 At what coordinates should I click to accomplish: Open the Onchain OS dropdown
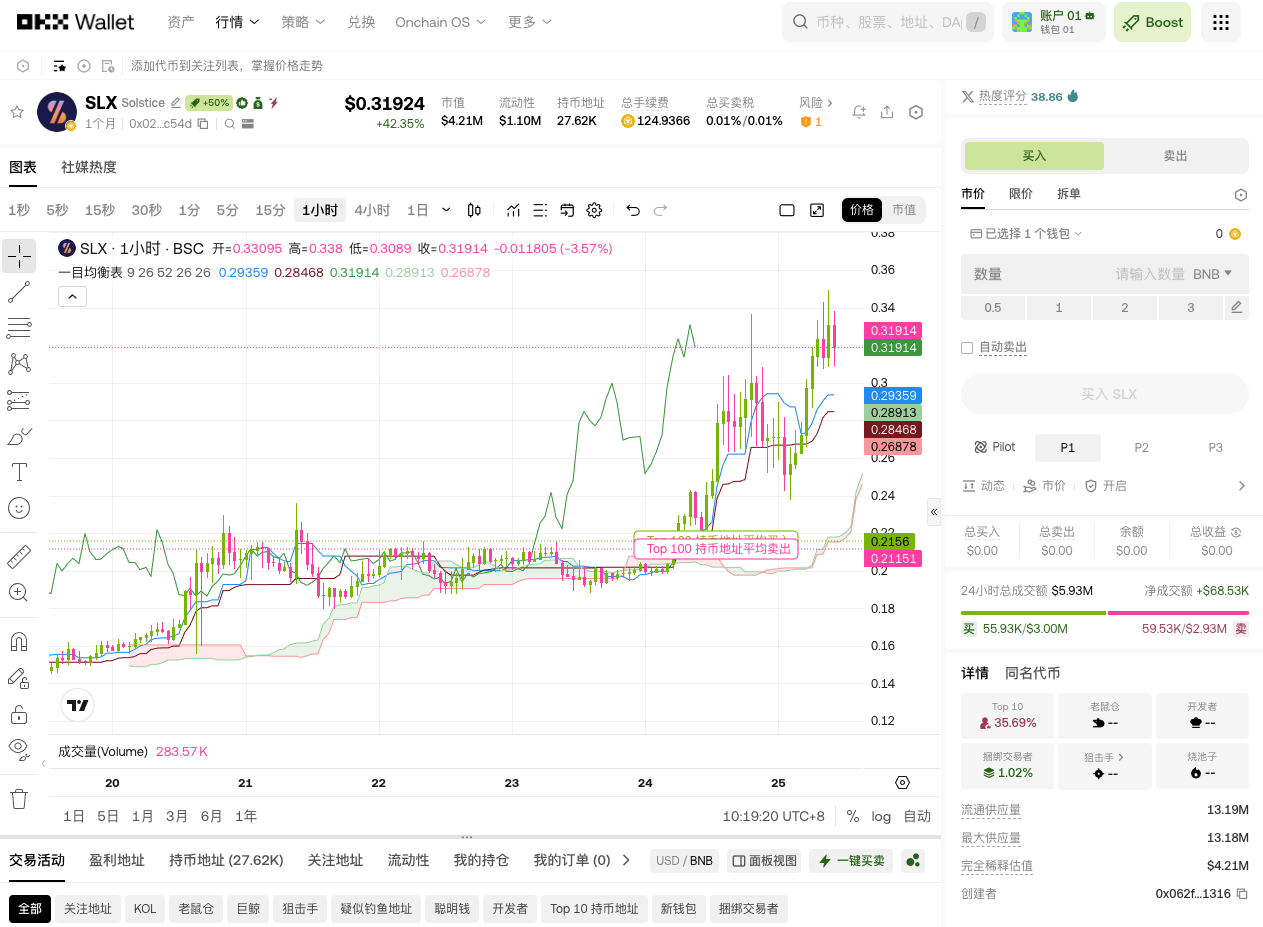pyautogui.click(x=441, y=22)
